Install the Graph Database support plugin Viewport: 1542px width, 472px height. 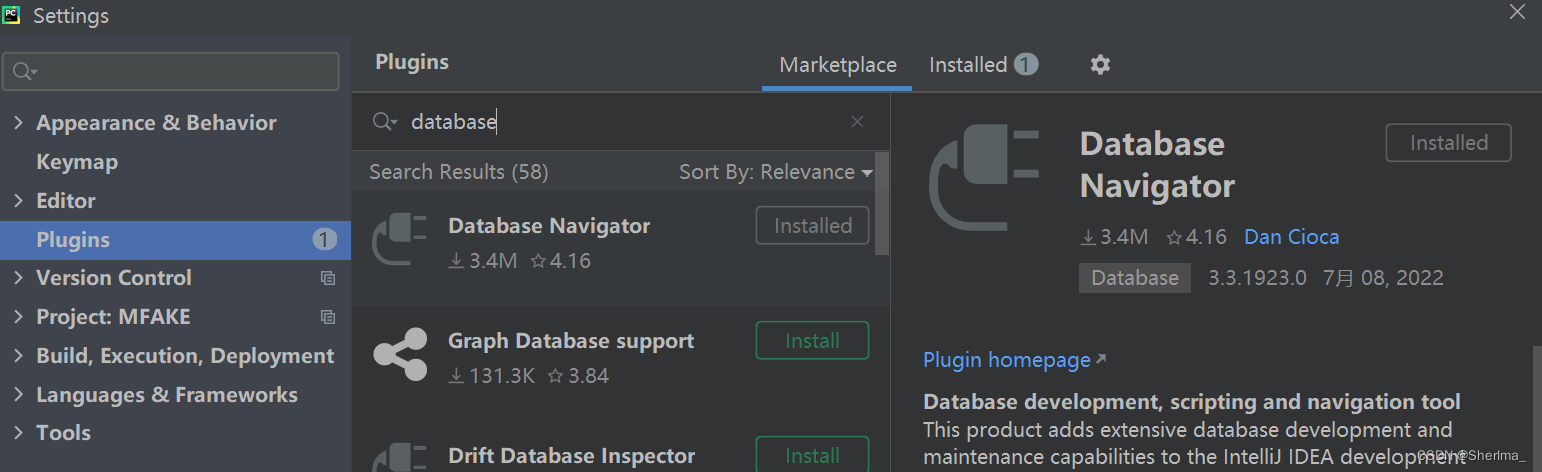pos(812,341)
